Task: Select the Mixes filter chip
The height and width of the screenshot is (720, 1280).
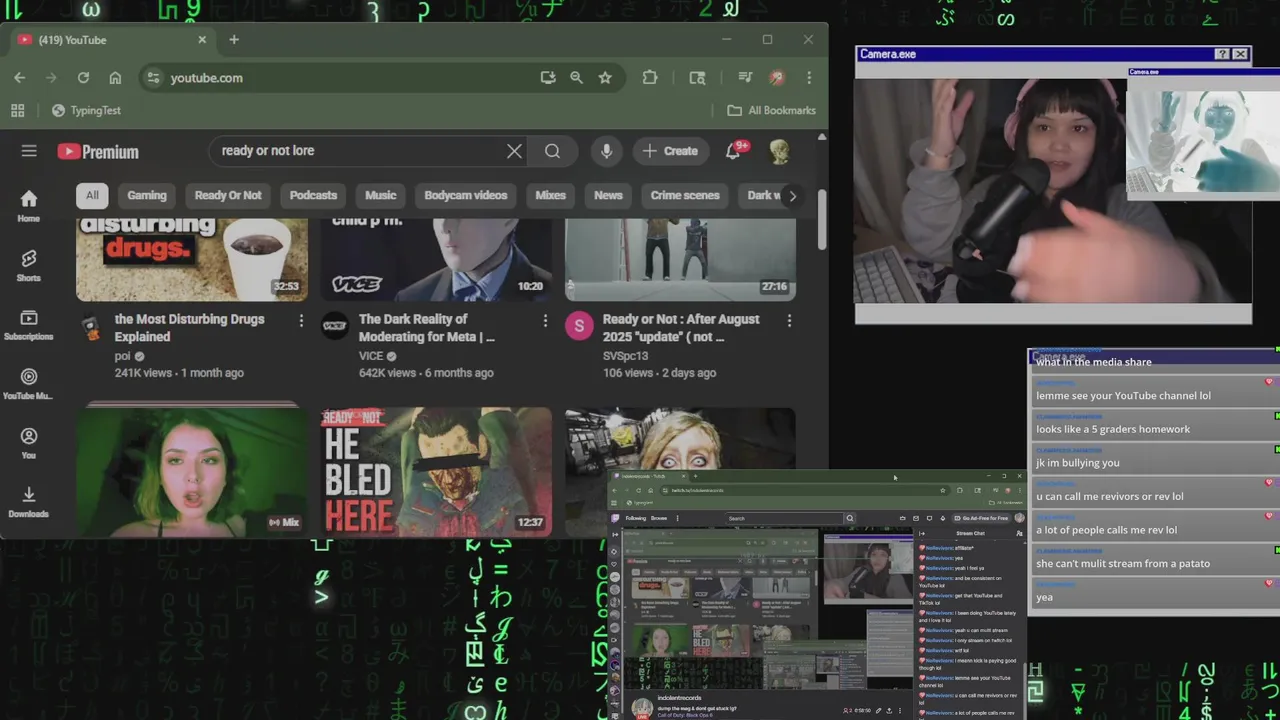Action: tap(550, 195)
